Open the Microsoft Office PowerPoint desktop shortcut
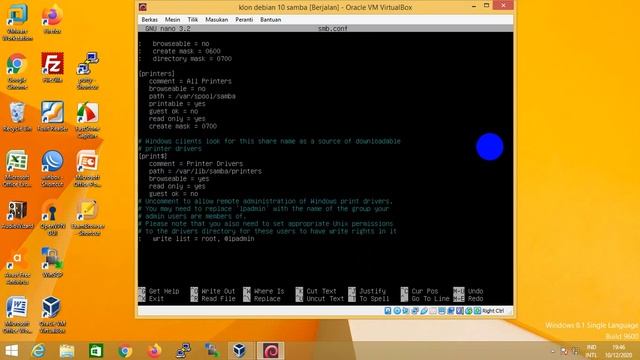 87,169
